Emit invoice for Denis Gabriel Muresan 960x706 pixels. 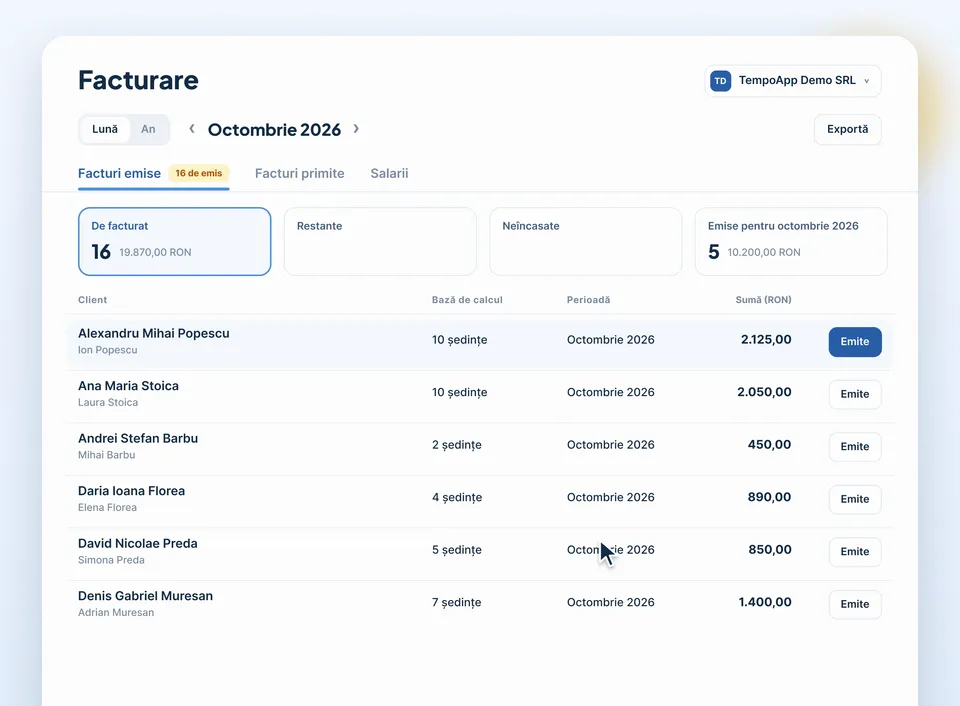(855, 604)
